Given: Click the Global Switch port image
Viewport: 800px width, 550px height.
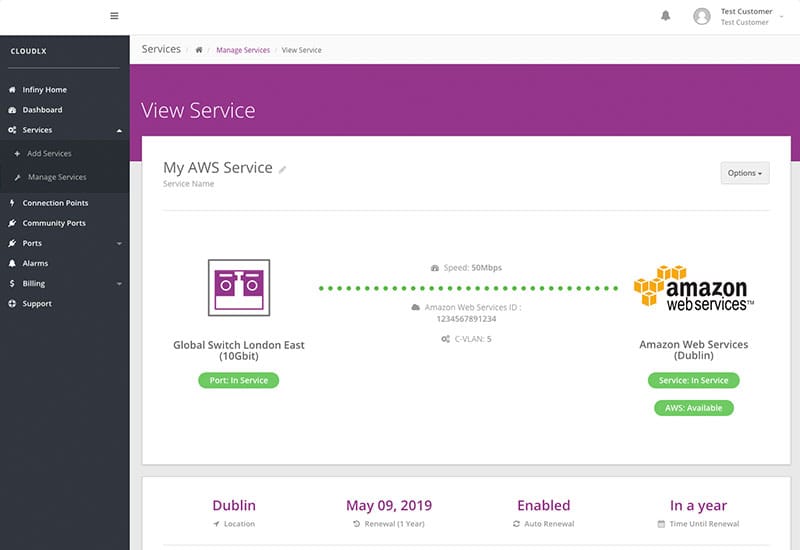Looking at the screenshot, I should coord(239,288).
